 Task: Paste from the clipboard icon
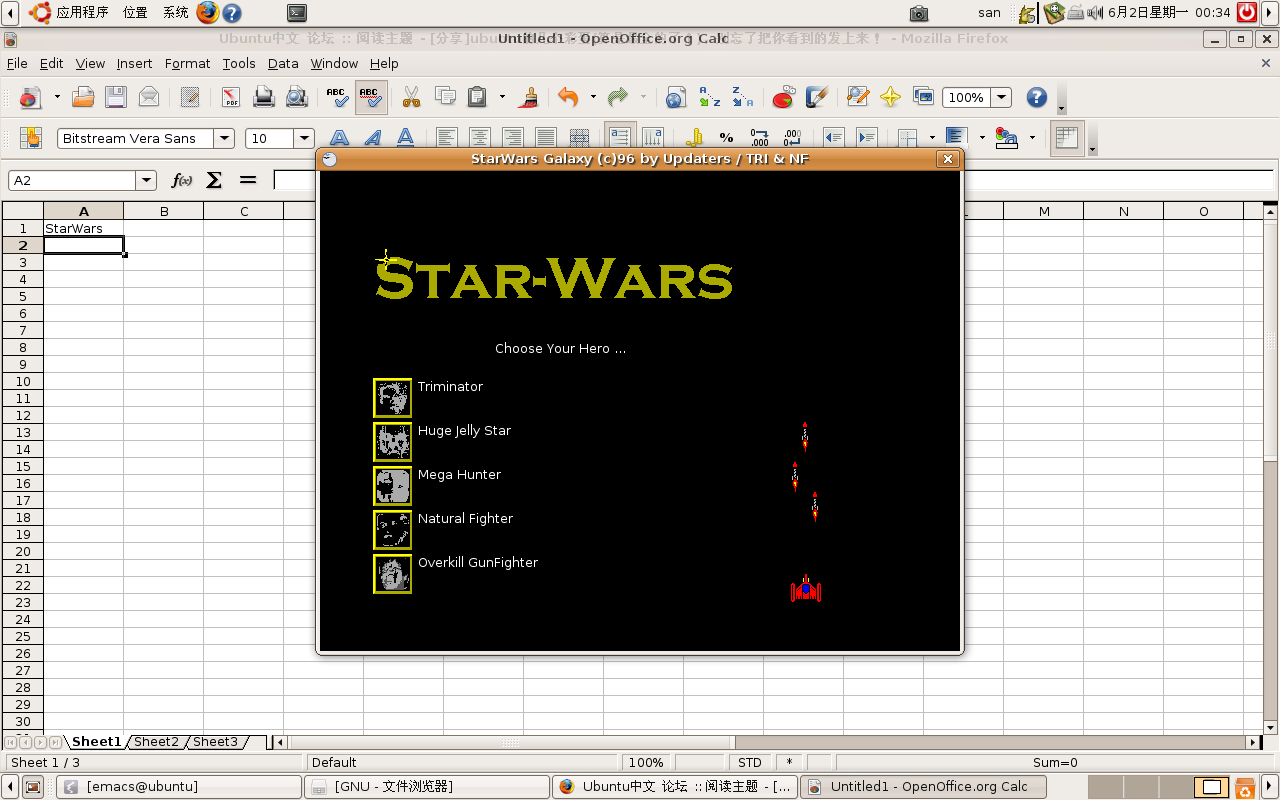tap(478, 97)
